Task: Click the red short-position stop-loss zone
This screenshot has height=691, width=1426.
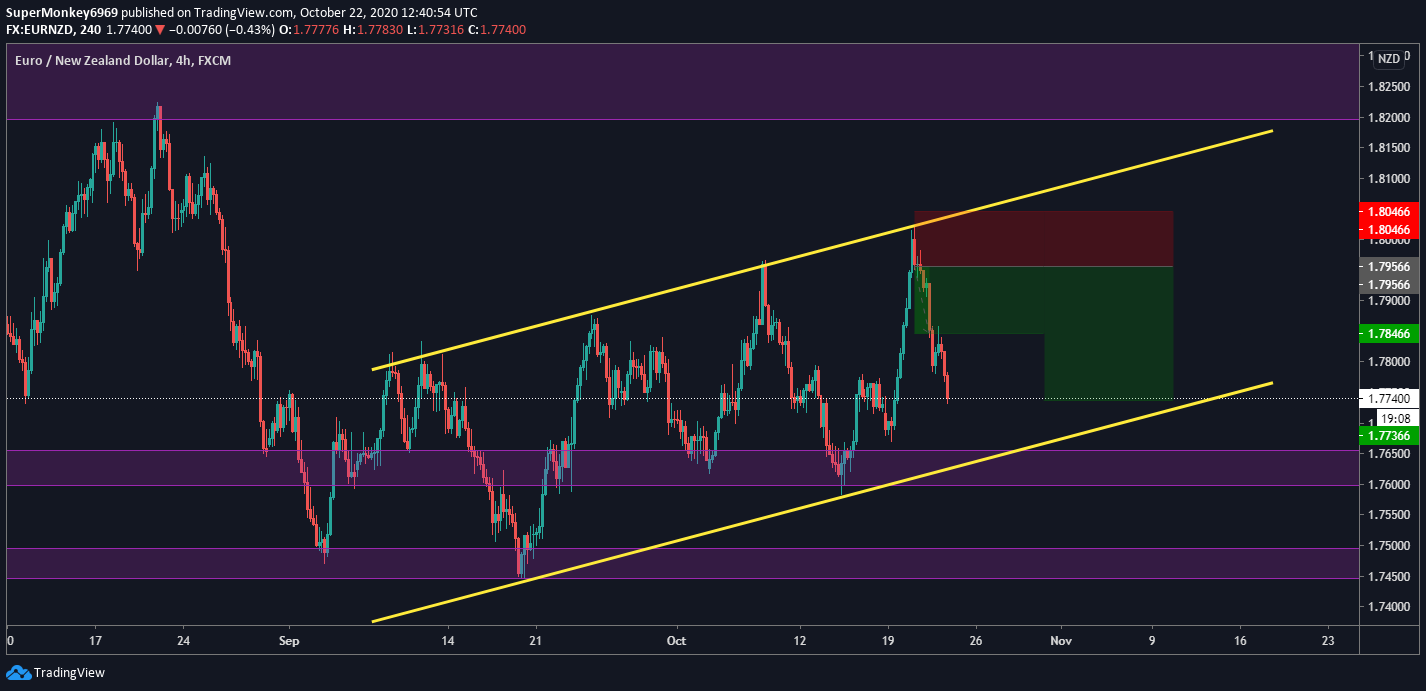Action: (1043, 238)
